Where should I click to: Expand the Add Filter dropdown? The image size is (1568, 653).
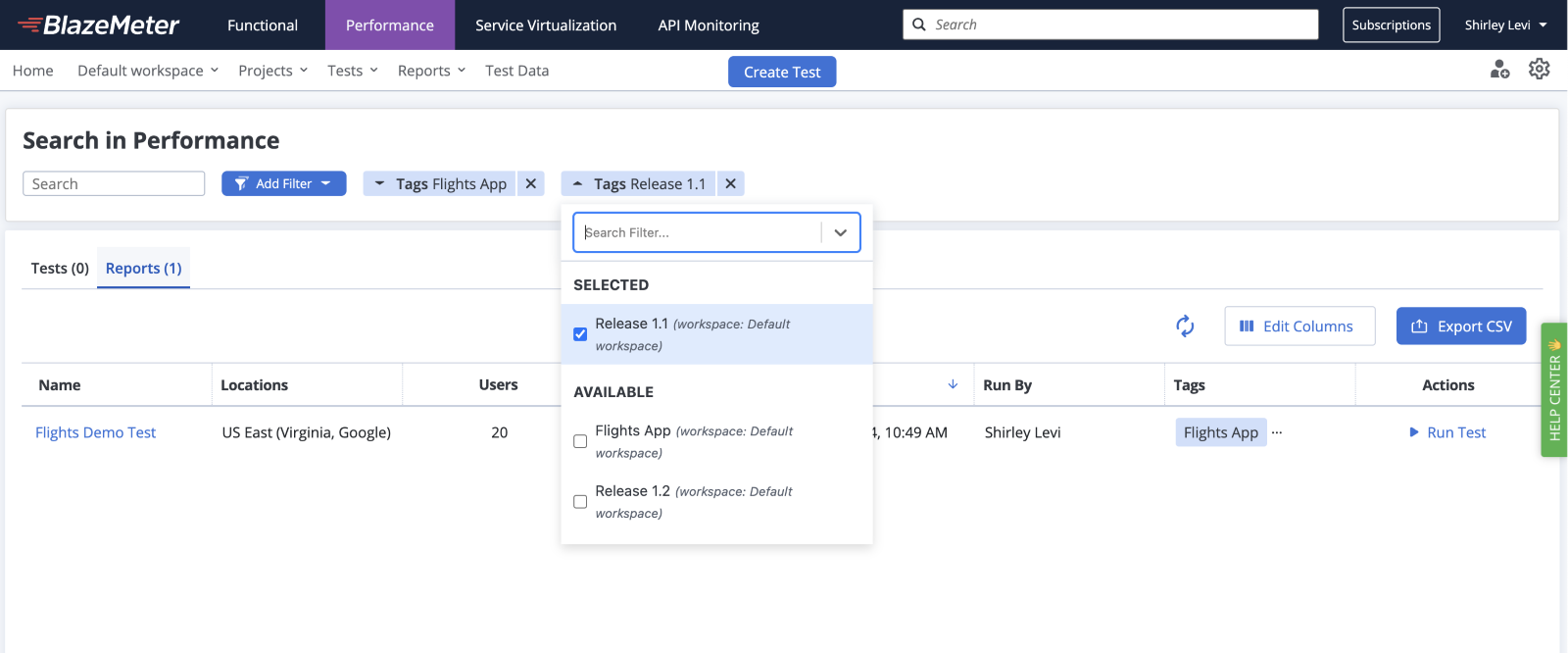283,183
